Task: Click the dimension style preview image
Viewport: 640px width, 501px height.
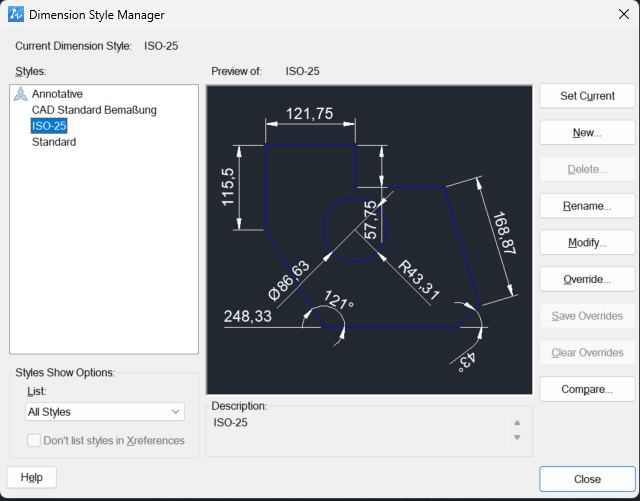Action: 369,240
